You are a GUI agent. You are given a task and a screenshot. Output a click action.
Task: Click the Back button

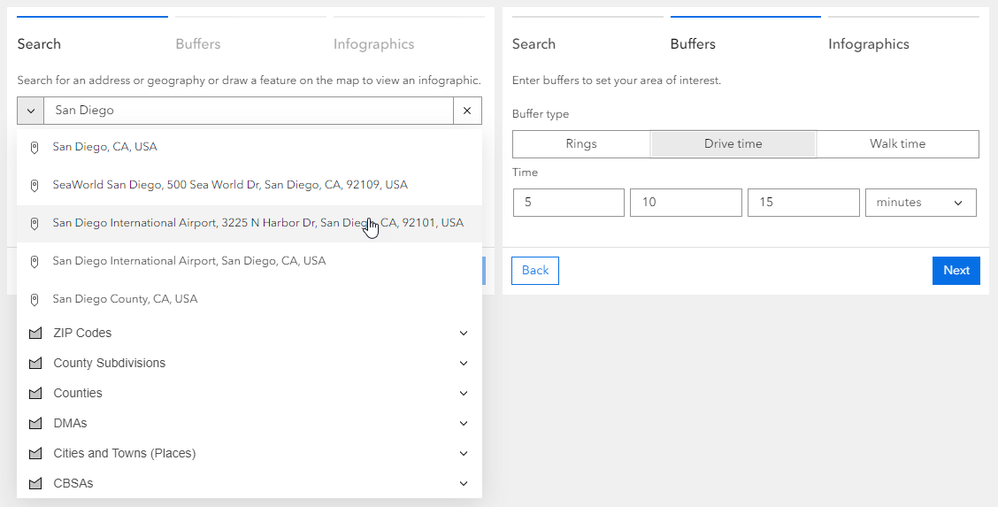pyautogui.click(x=535, y=270)
